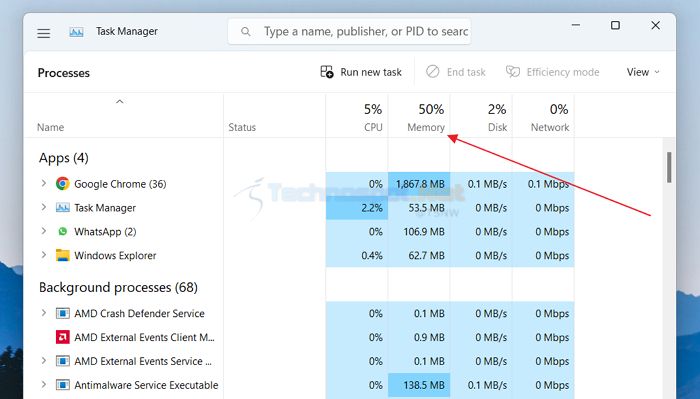Viewport: 700px width, 399px height.
Task: Click Efficiency mode button
Action: [x=552, y=72]
